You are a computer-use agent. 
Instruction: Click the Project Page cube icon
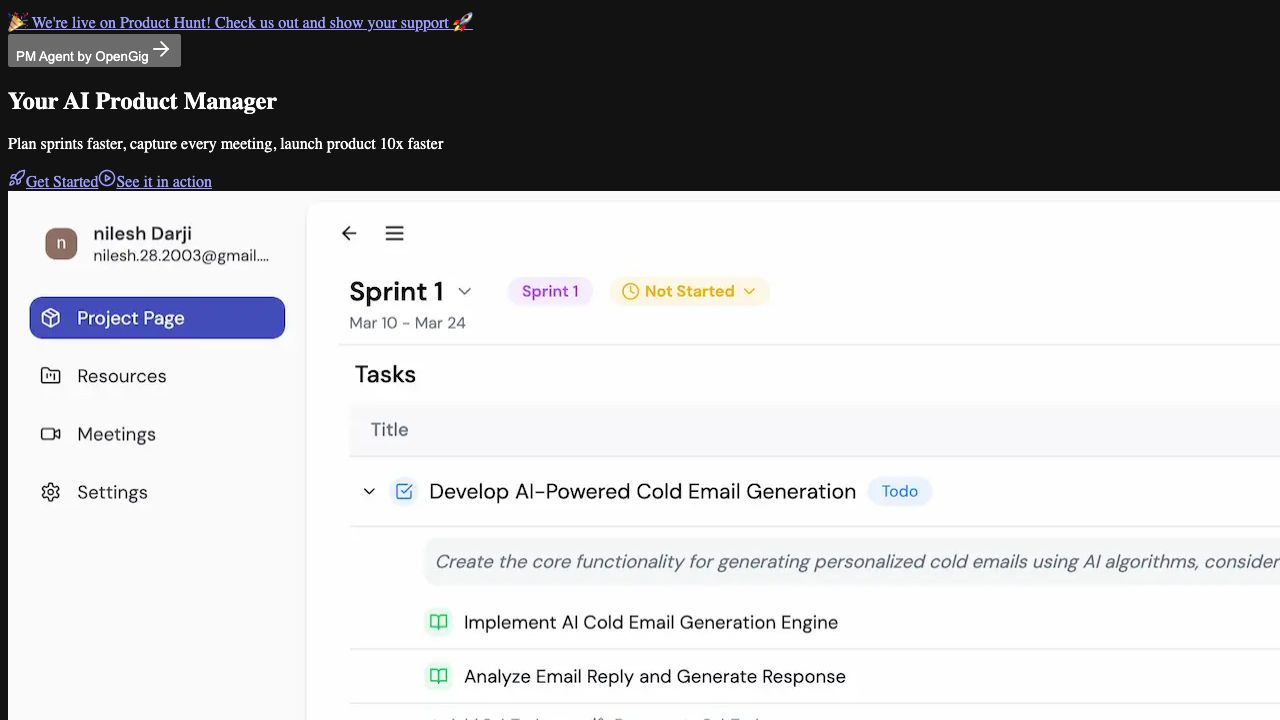[x=51, y=318]
